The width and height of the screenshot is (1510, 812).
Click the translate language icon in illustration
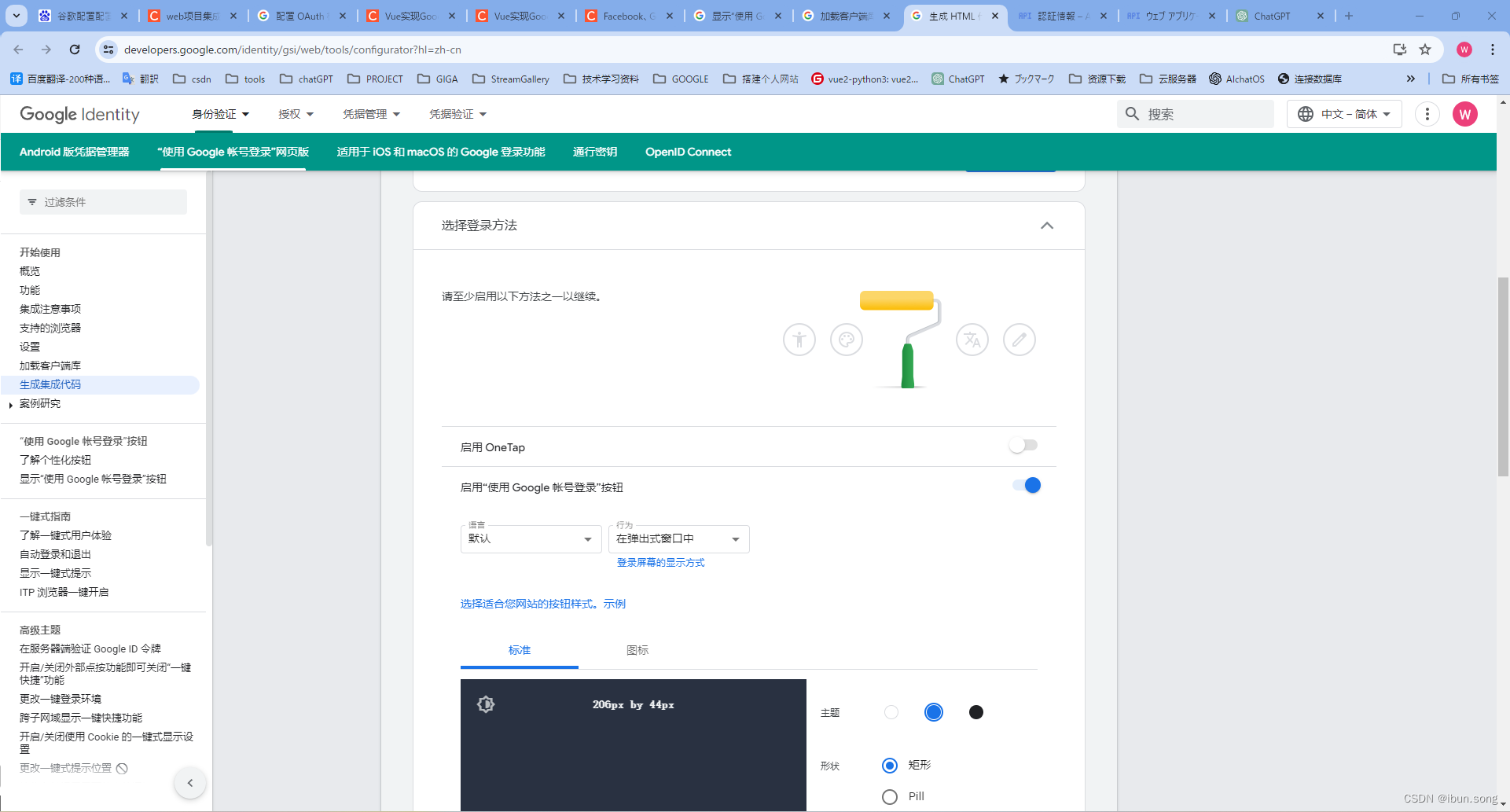coord(972,340)
